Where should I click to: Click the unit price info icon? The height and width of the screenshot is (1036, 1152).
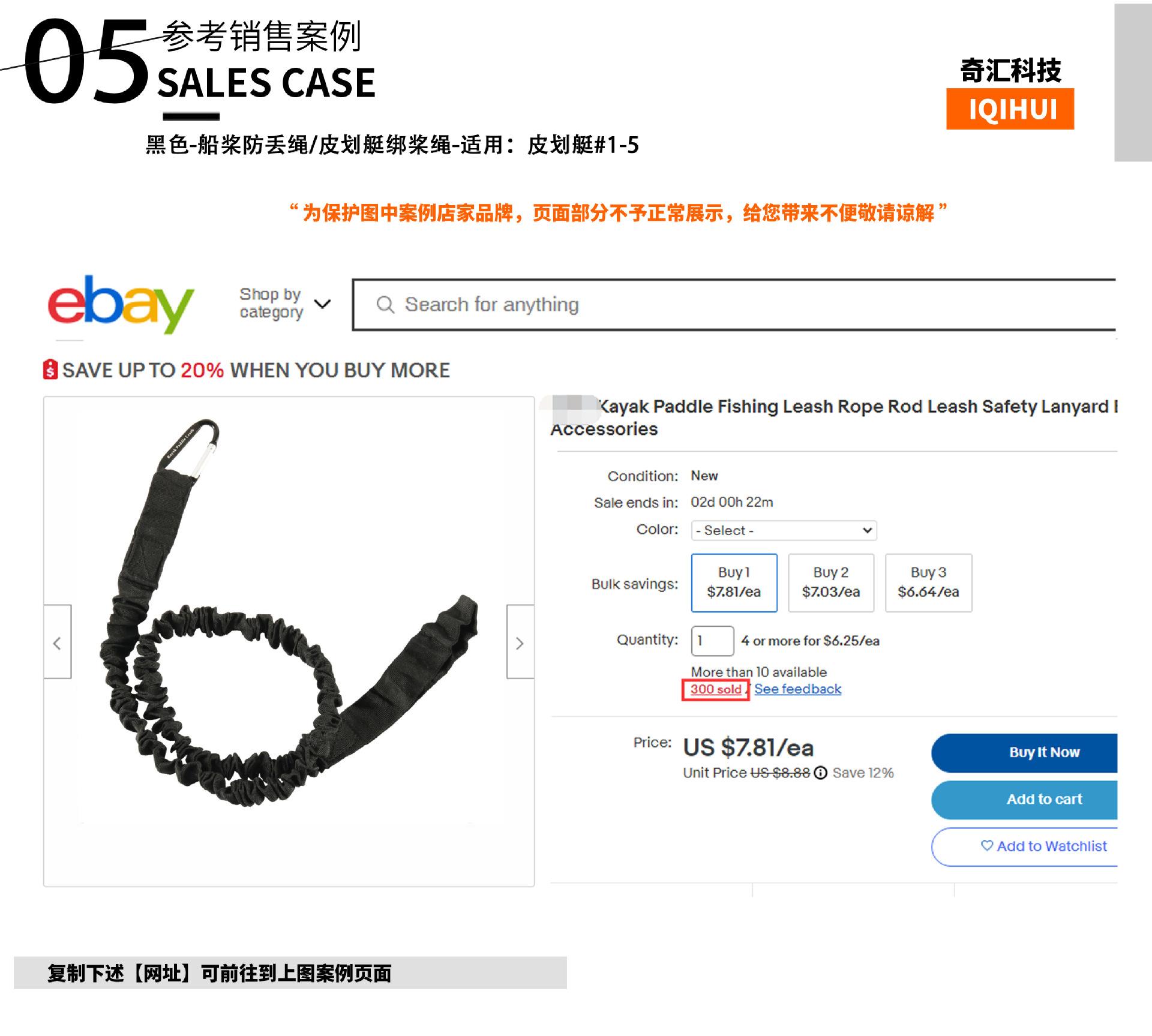(820, 773)
